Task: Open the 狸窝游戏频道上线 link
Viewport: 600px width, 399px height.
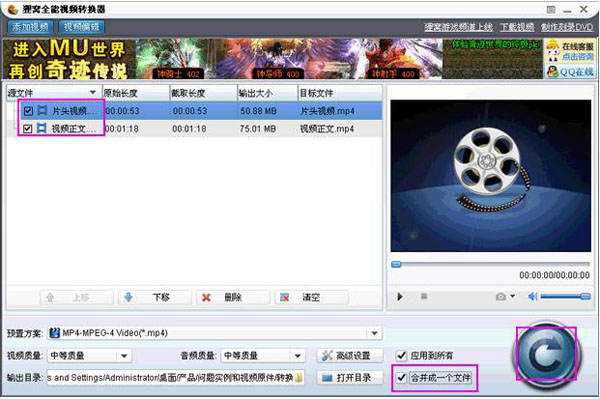Action: click(458, 27)
